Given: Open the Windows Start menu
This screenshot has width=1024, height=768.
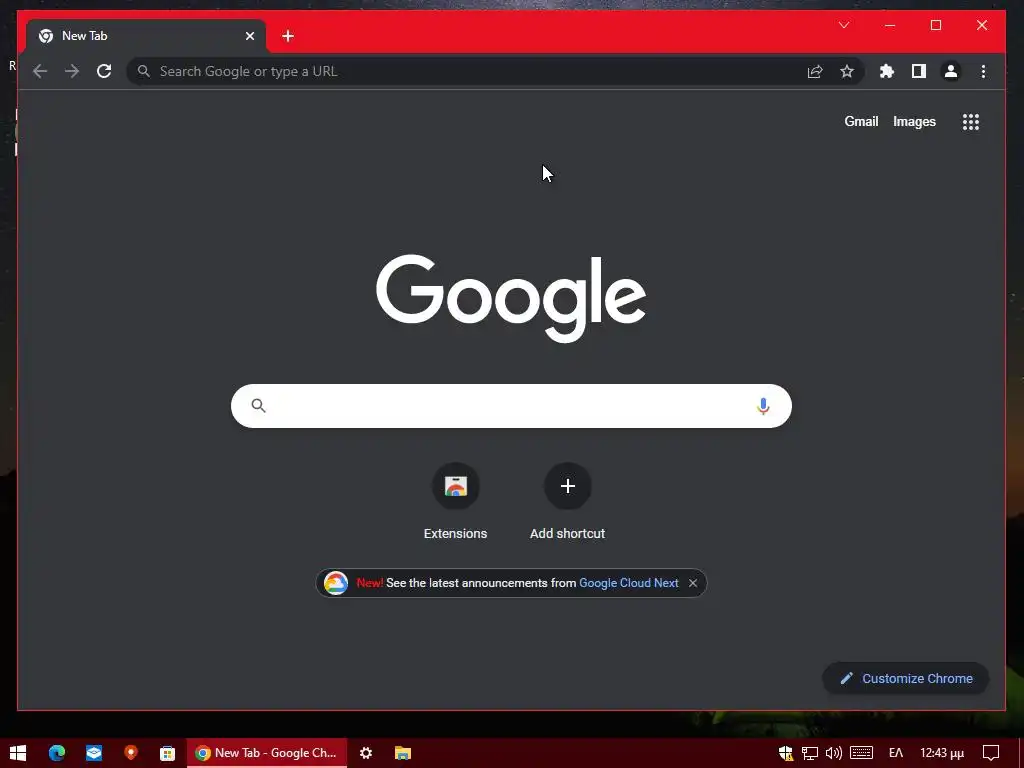Looking at the screenshot, I should pos(18,753).
